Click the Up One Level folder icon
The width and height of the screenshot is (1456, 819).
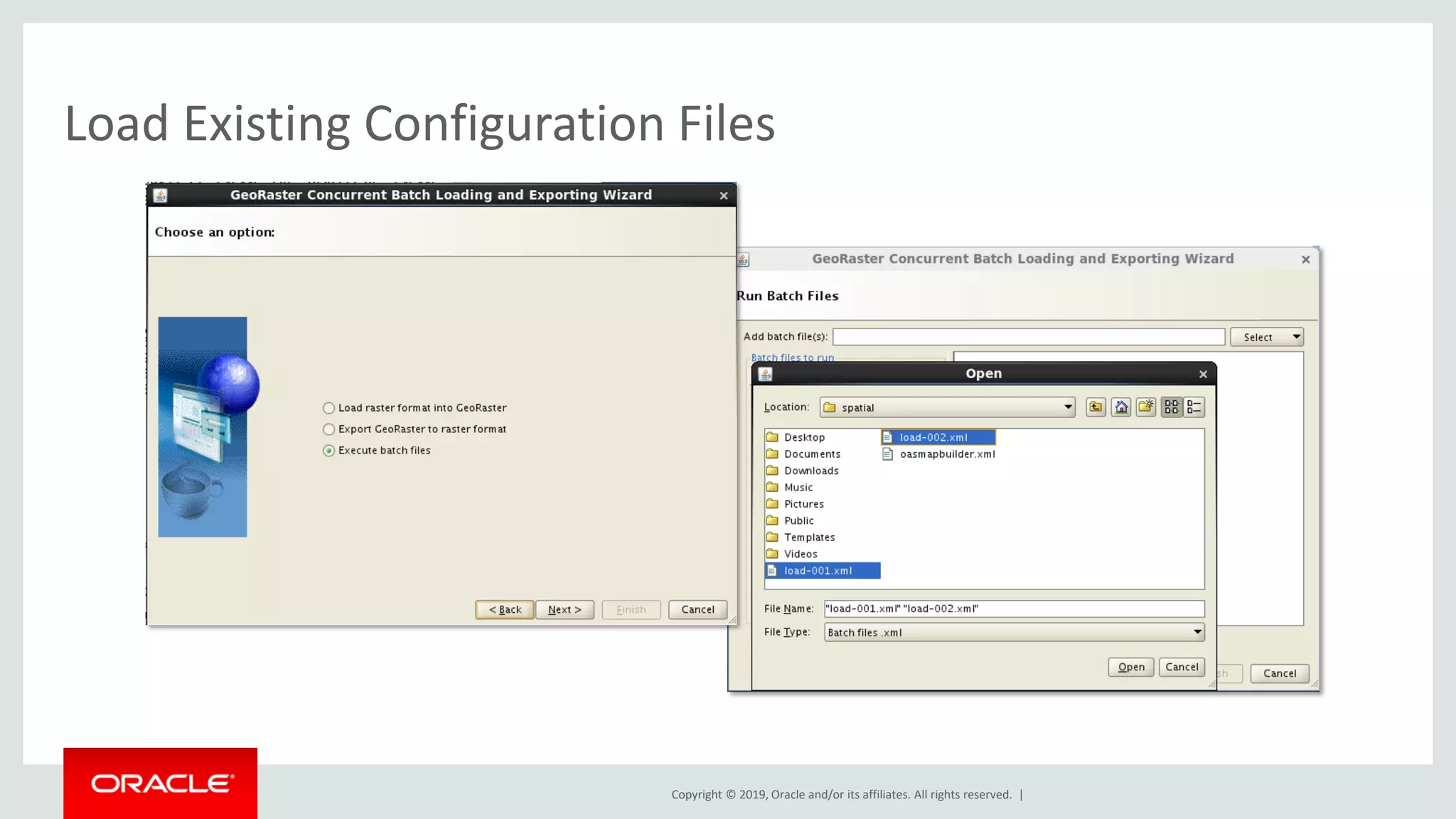click(x=1096, y=407)
